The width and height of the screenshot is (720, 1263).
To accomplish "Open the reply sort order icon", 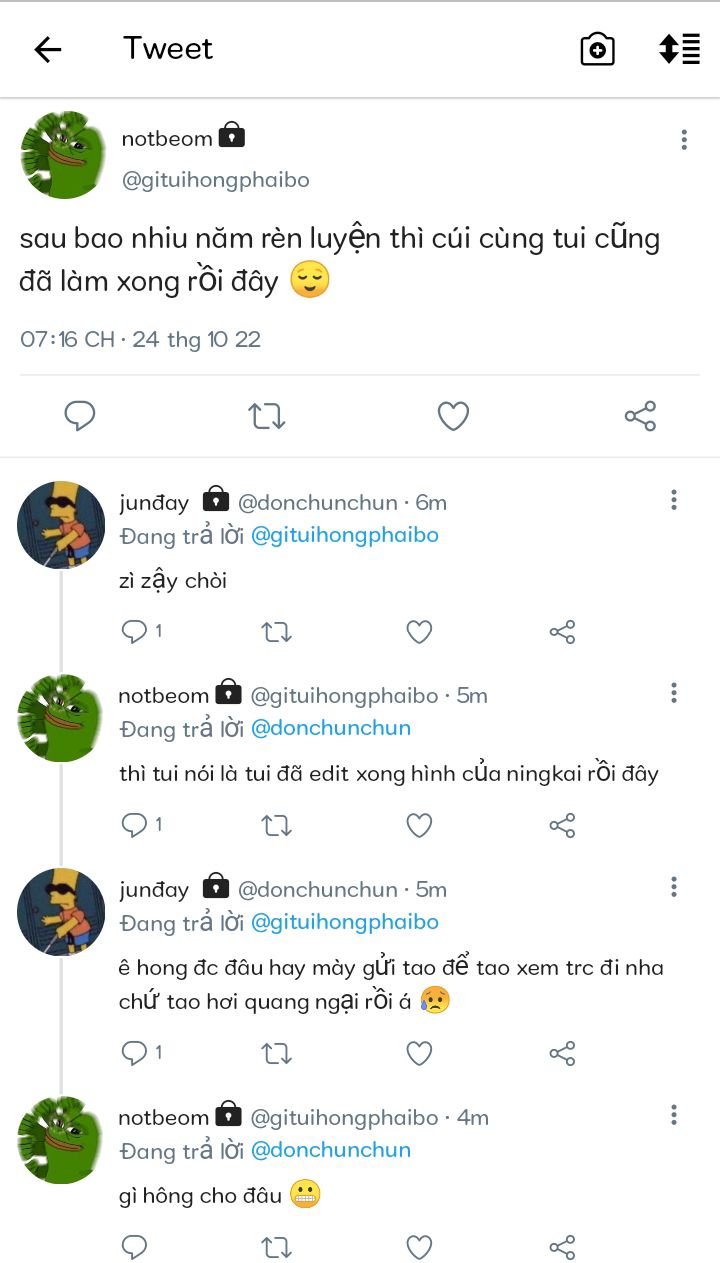I will 679,49.
